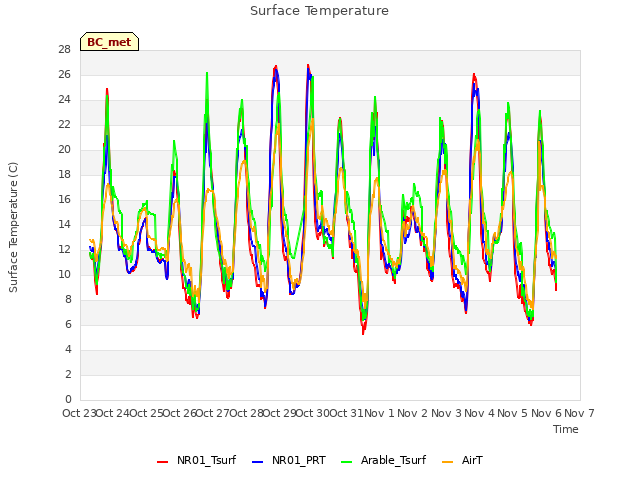
Task: Click the orange AirT legend swatch
Action: (x=448, y=462)
